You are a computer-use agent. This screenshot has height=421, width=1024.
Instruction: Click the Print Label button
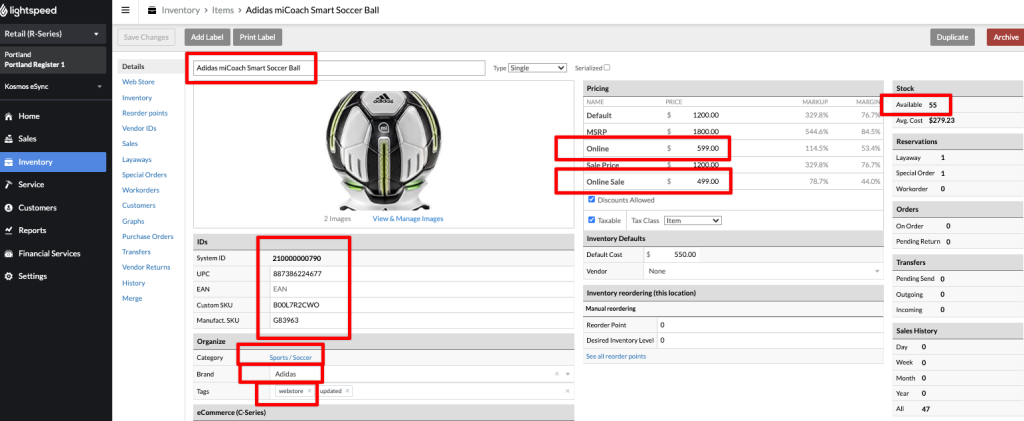(x=257, y=37)
